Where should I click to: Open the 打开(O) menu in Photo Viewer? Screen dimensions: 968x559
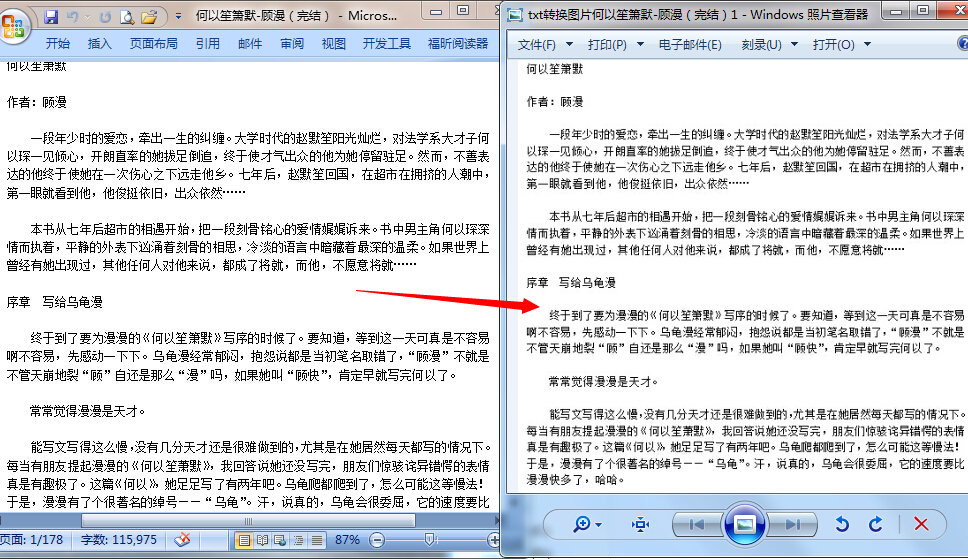coord(841,44)
